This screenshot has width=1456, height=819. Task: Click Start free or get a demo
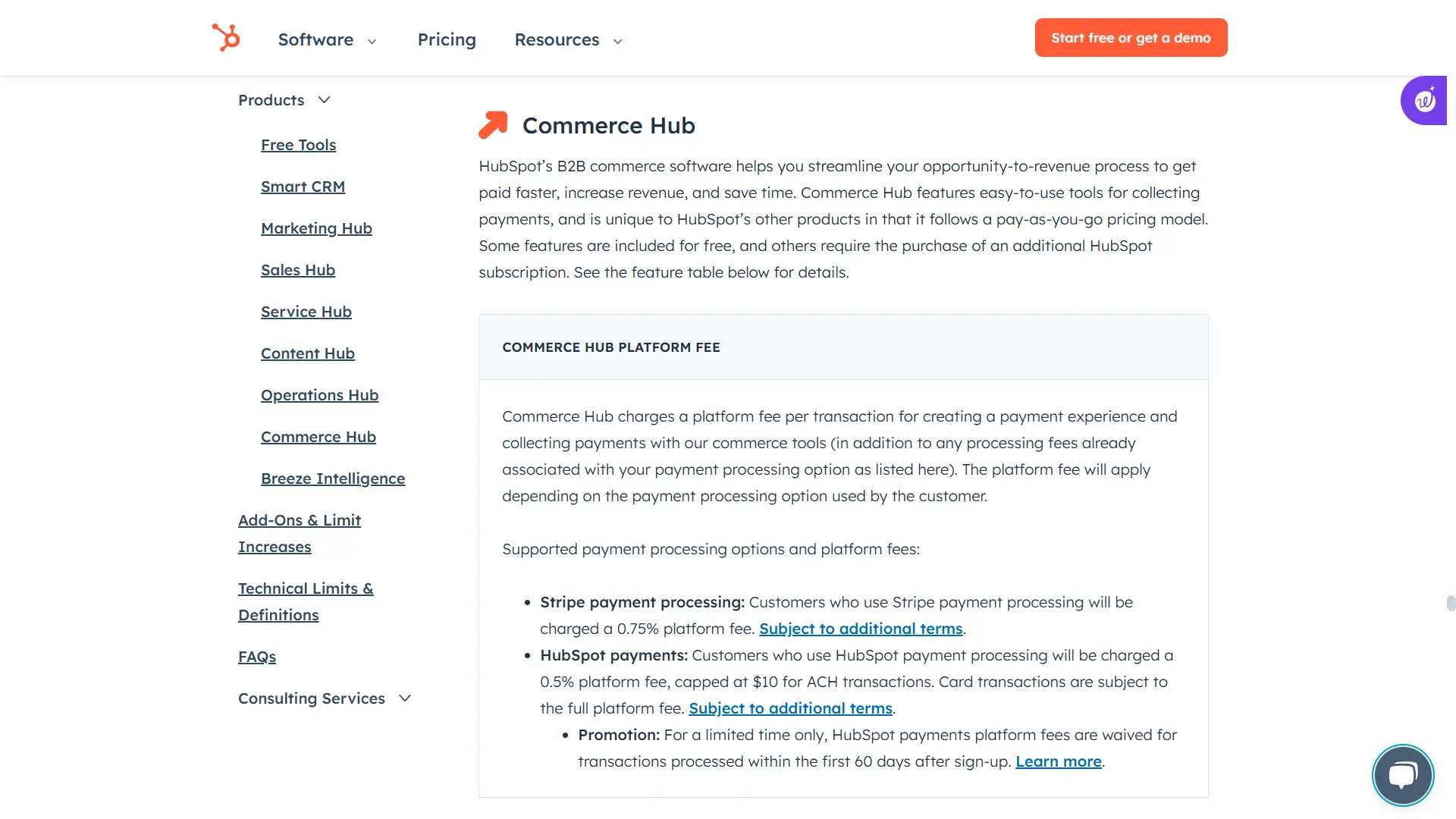click(1131, 37)
